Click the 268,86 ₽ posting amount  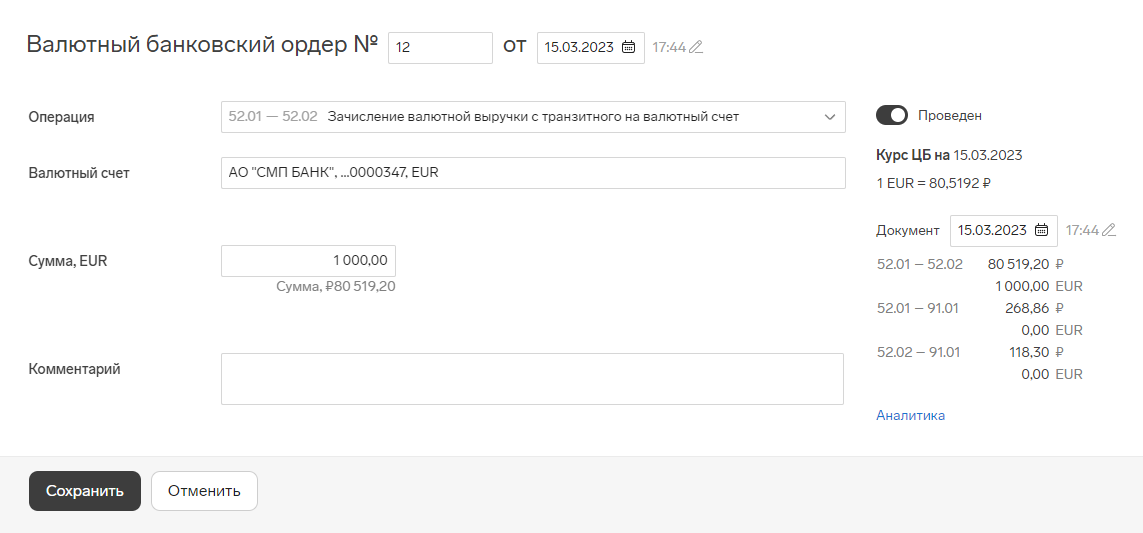pos(1034,308)
